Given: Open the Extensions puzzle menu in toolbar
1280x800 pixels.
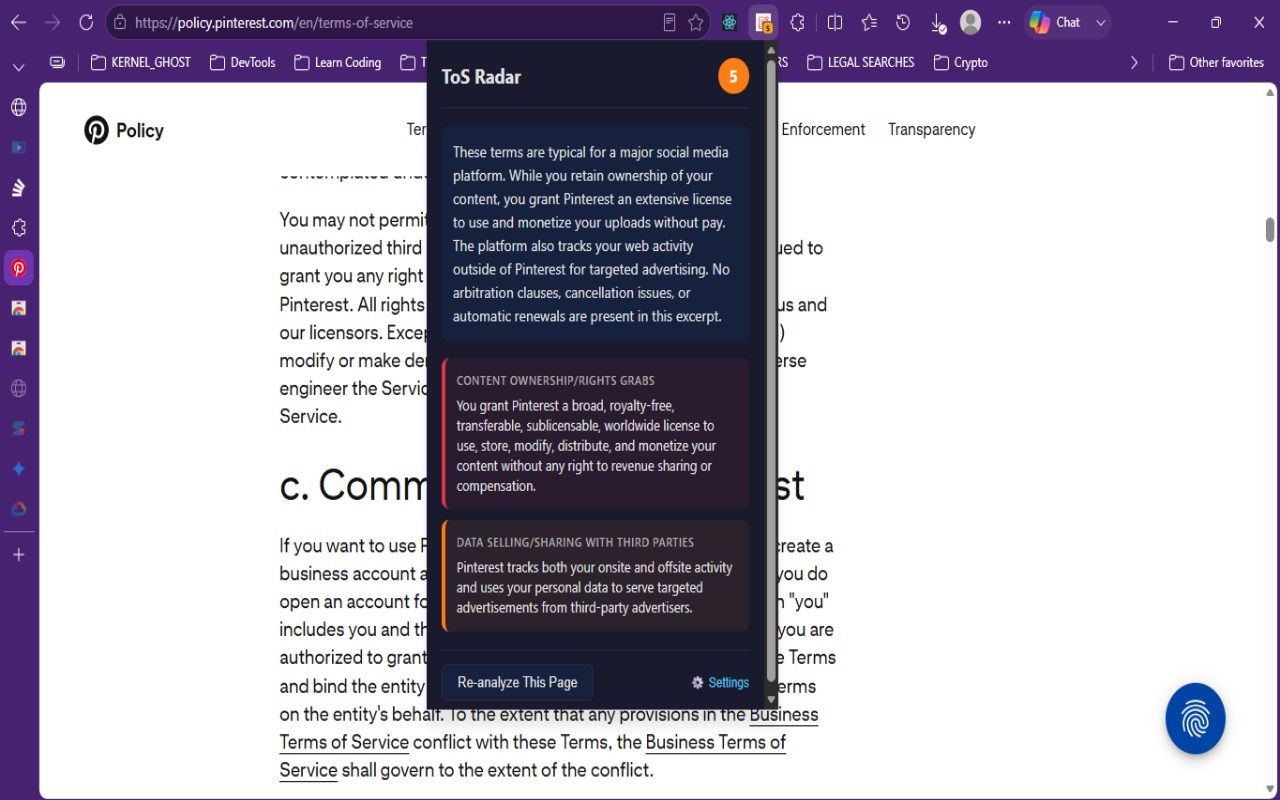Looking at the screenshot, I should coord(797,22).
